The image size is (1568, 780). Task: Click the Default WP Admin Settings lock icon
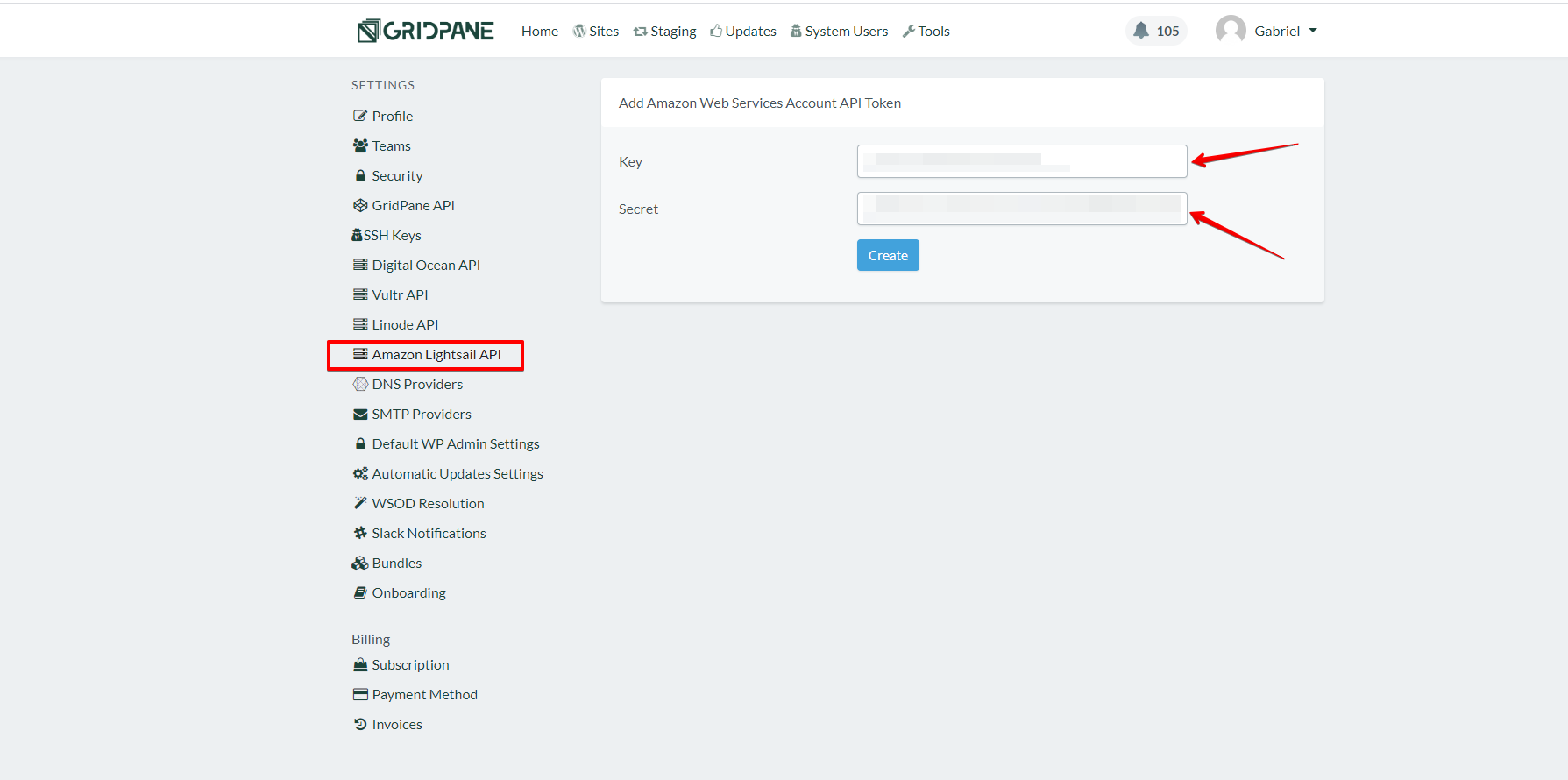[x=360, y=443]
